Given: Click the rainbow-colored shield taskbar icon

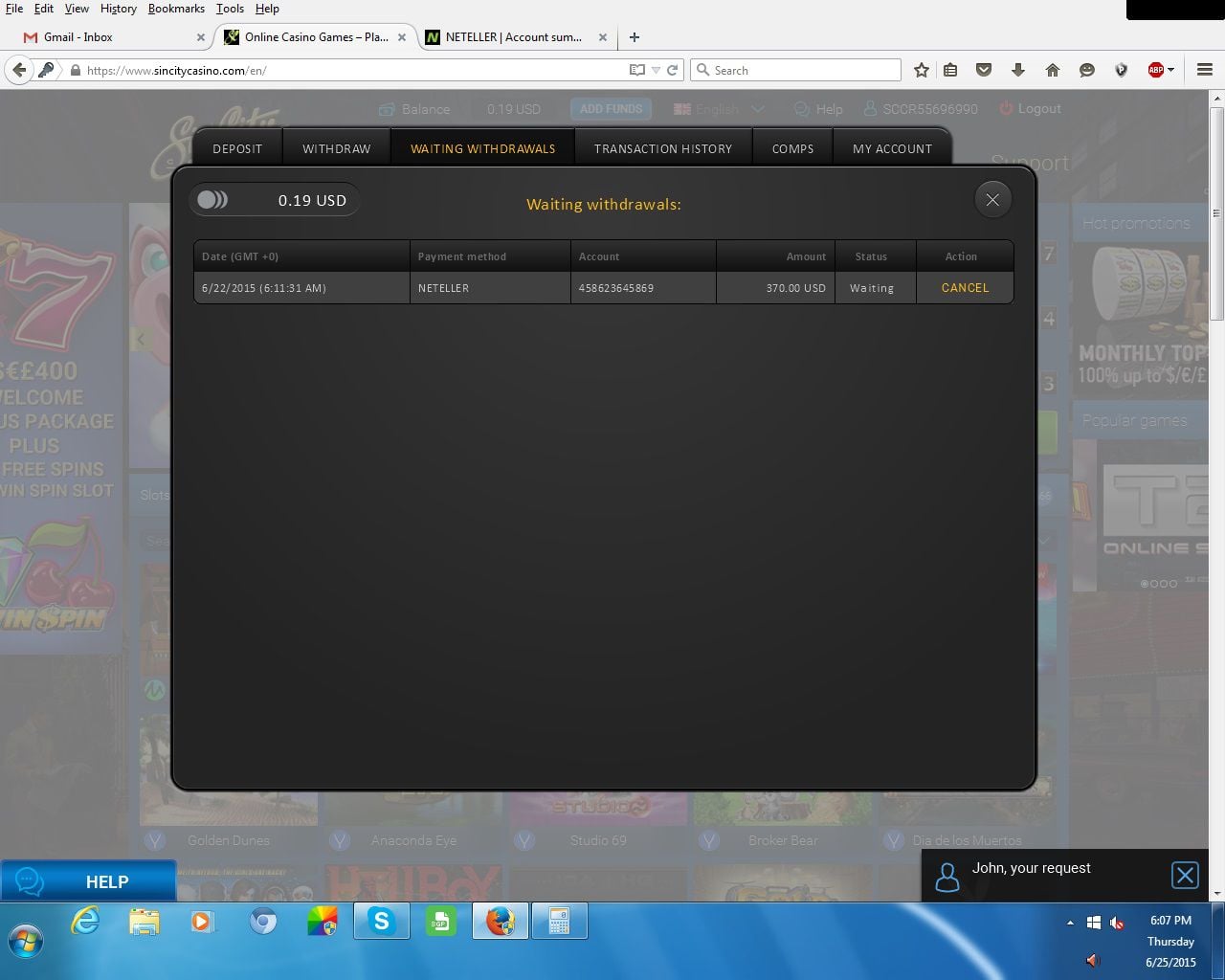Looking at the screenshot, I should (323, 922).
